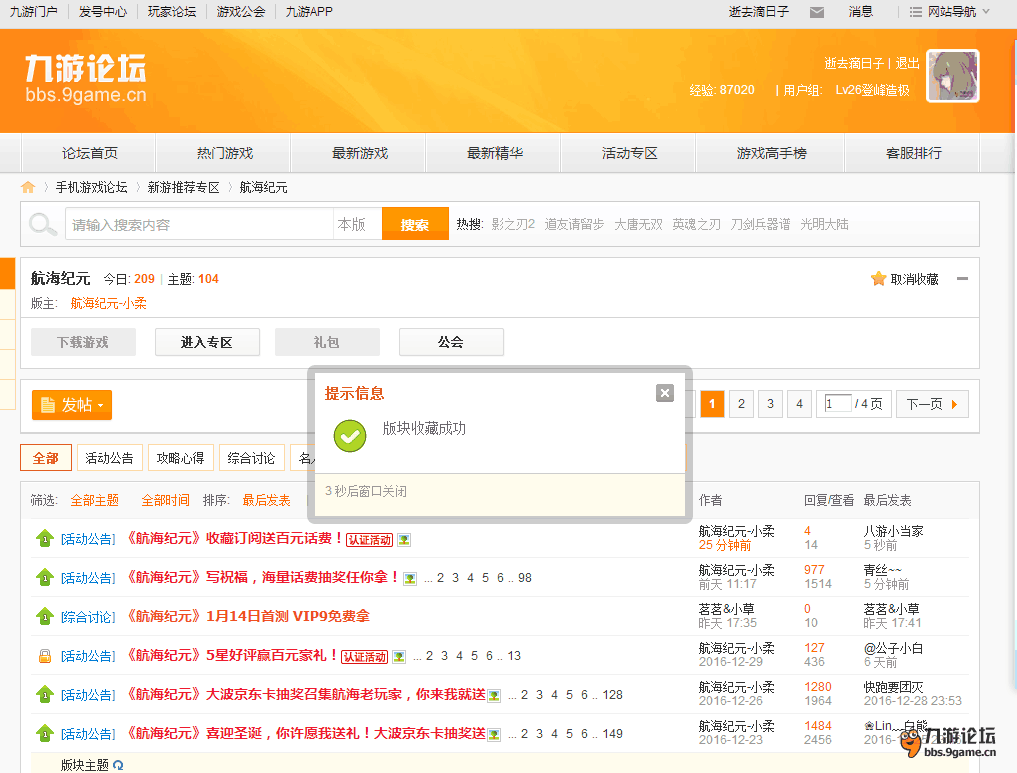The width and height of the screenshot is (1017, 773).
Task: Click the 公会 button
Action: tap(451, 342)
